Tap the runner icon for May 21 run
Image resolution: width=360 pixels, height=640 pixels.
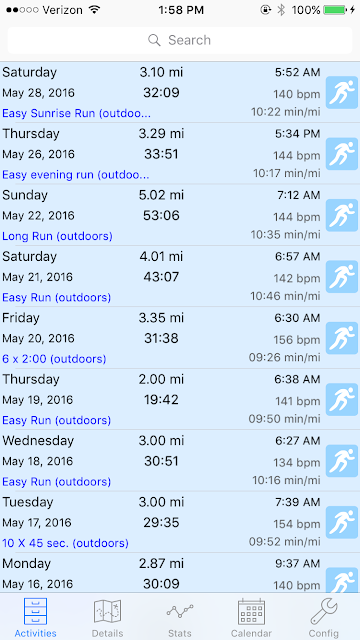(342, 277)
